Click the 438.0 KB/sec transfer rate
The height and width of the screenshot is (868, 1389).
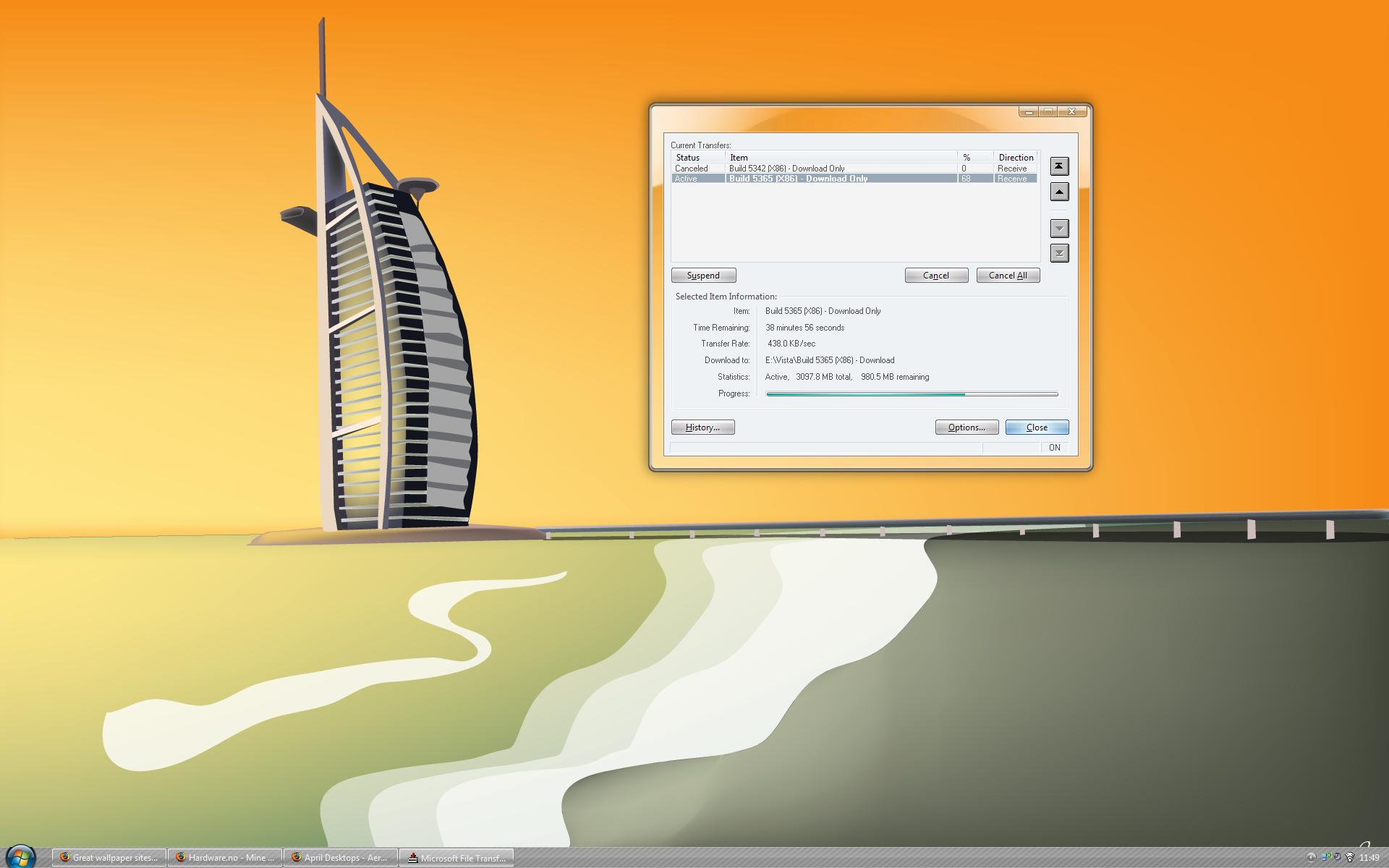(791, 344)
